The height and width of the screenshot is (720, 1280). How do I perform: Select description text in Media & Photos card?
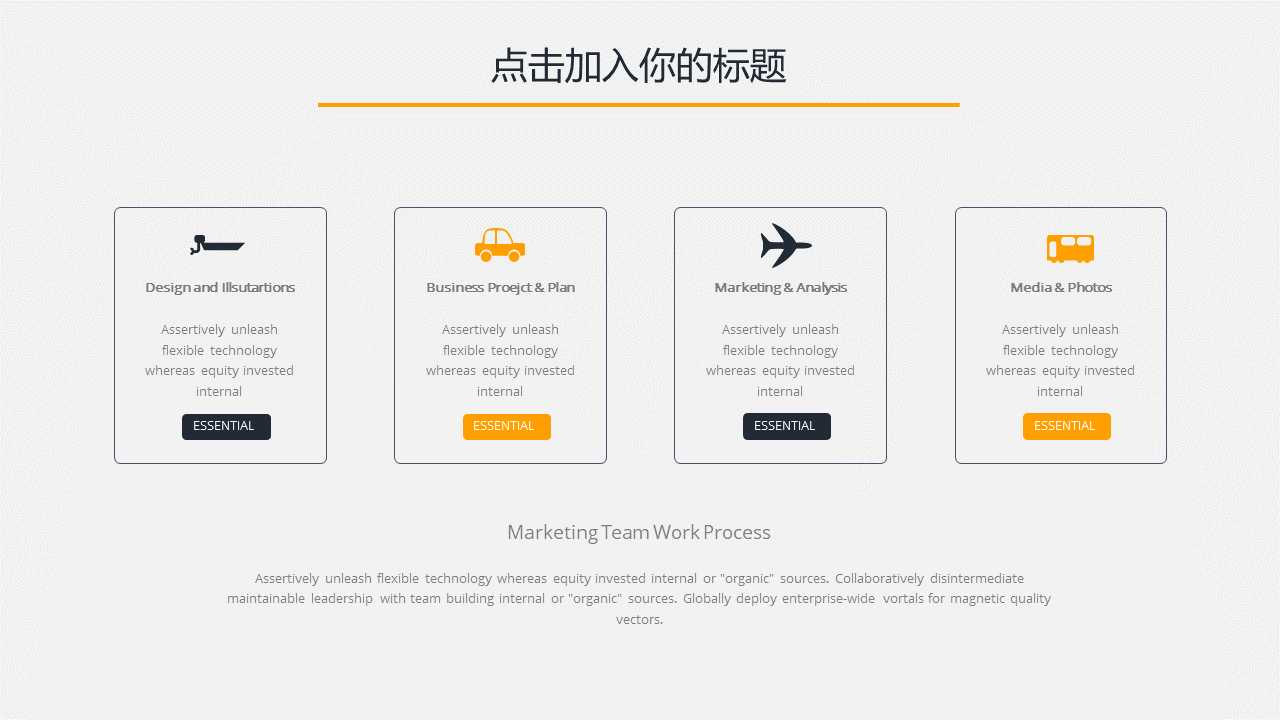(1060, 360)
